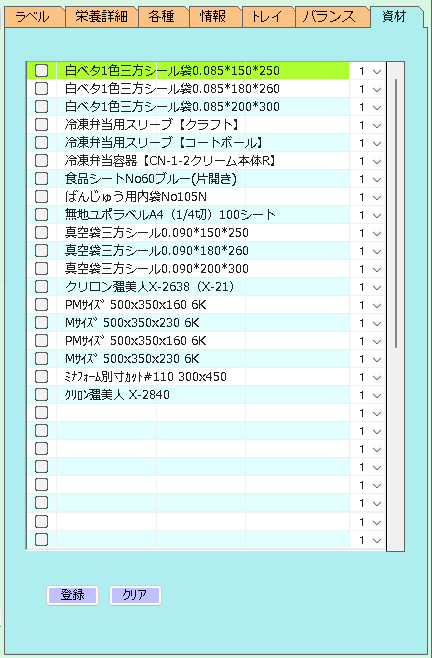Screen dimensions: 432x658
Task: Tick checkbox for ミナフォーム別寸カット#110 300x450
Action: [41, 376]
